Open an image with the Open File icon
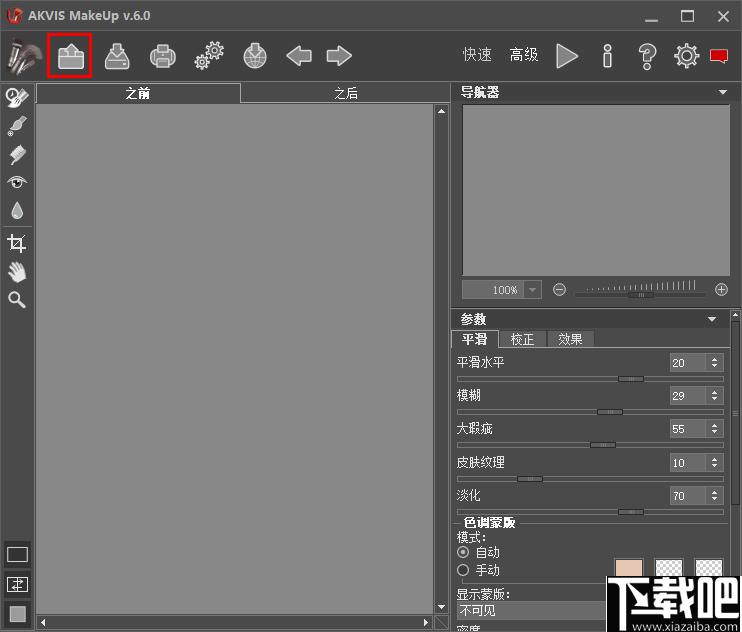The width and height of the screenshot is (742, 632). click(71, 56)
